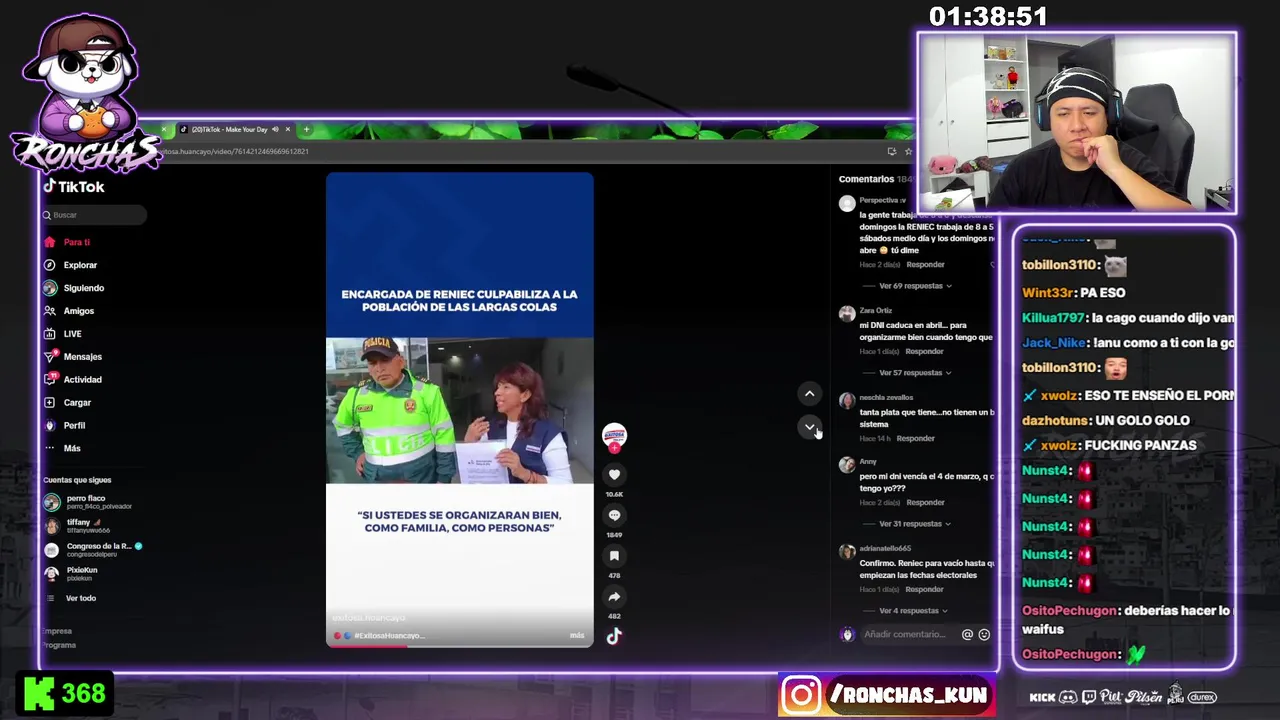Click the Añadir comentario field
The width and height of the screenshot is (1280, 720).
pos(904,634)
